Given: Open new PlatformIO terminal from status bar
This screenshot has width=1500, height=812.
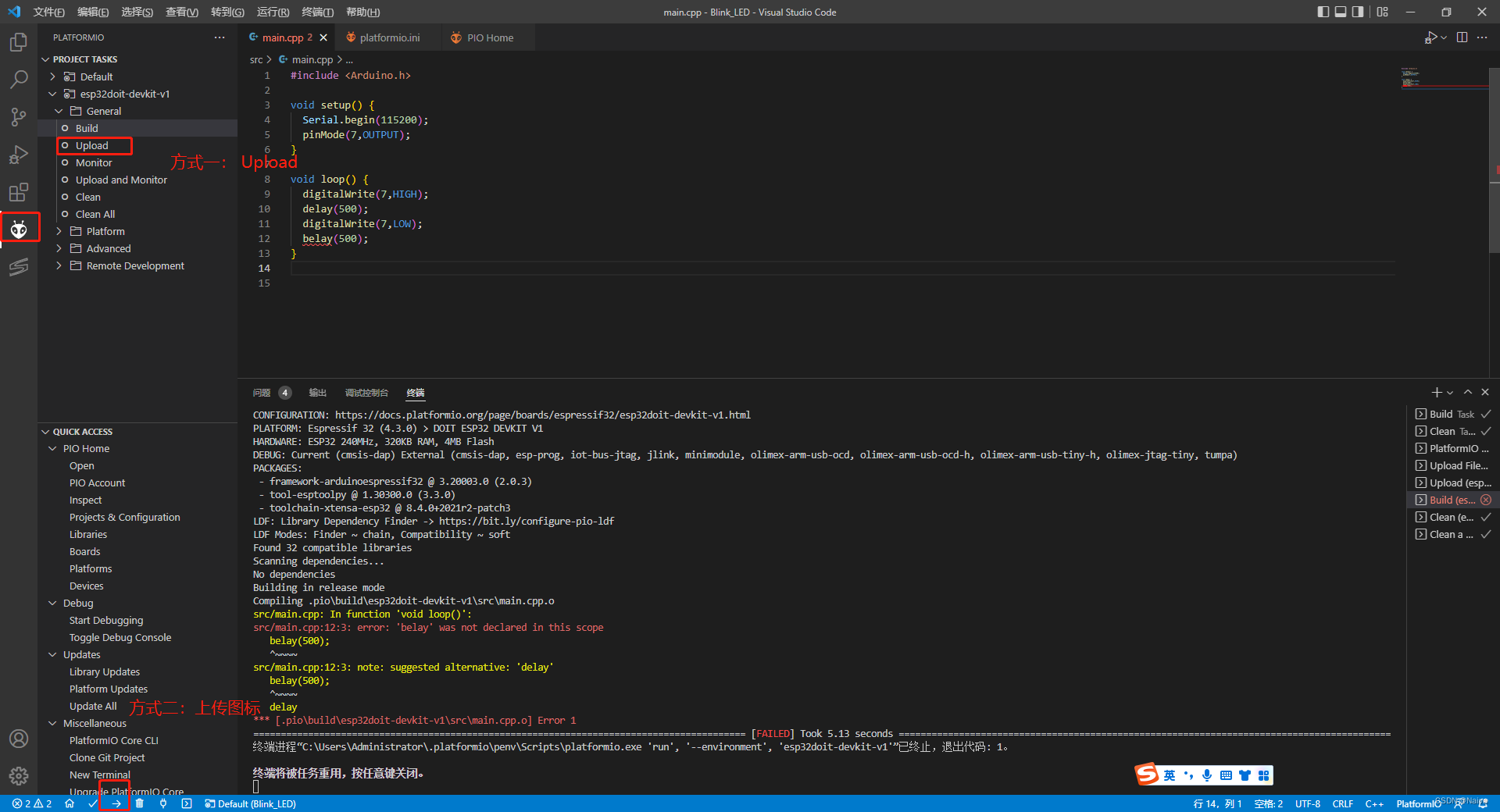Looking at the screenshot, I should click(187, 803).
